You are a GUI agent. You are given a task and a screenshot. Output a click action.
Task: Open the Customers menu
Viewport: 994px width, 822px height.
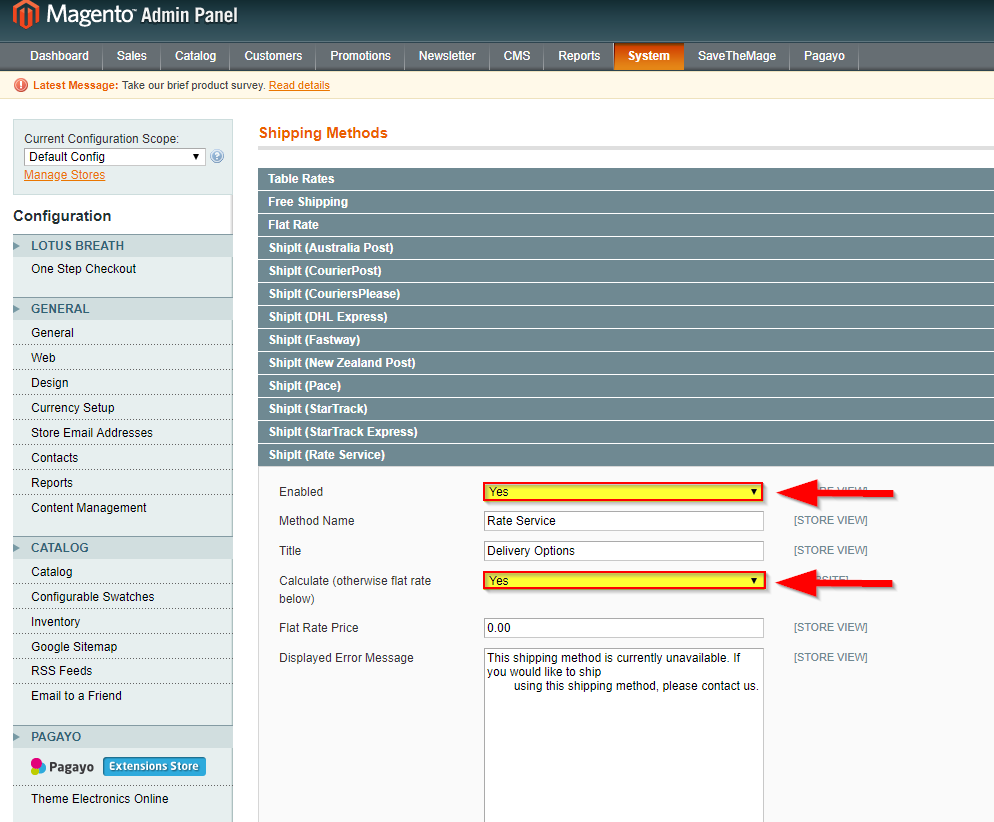[x=273, y=56]
